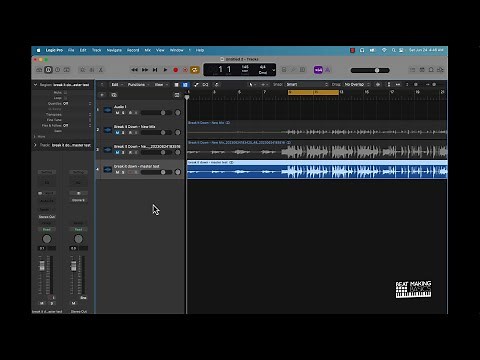Open the List Editors button

(x=413, y=70)
